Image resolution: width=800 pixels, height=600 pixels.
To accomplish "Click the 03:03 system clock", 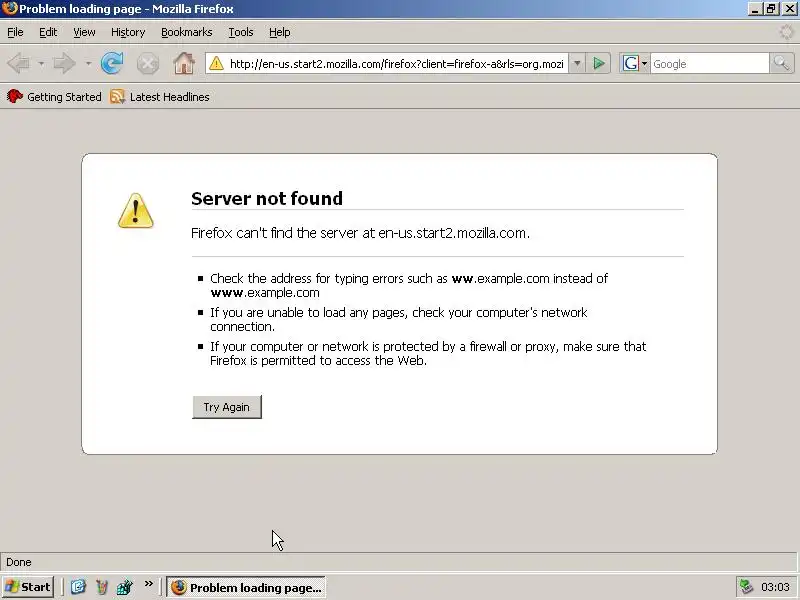I will tap(775, 587).
